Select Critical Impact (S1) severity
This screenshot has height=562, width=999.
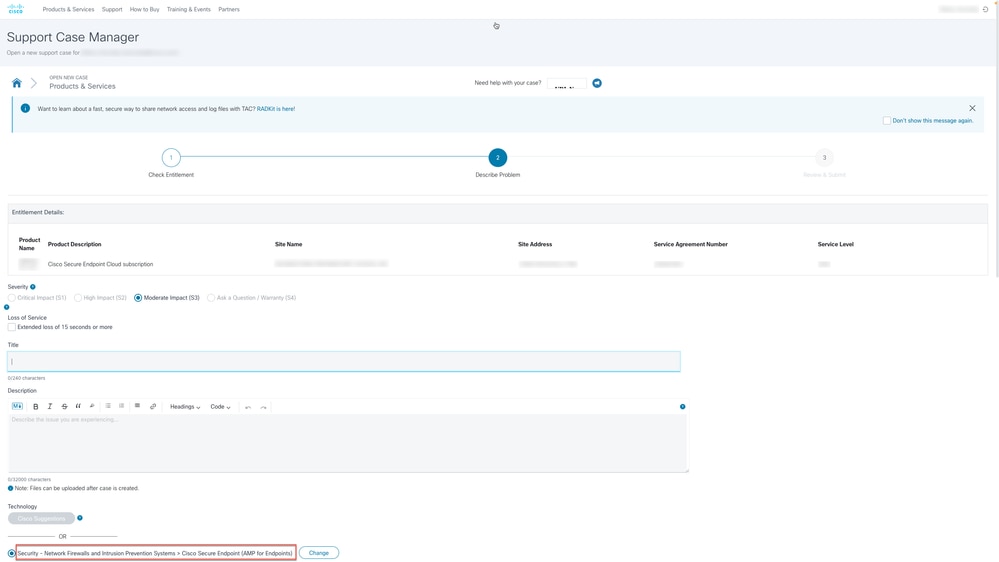[11, 298]
